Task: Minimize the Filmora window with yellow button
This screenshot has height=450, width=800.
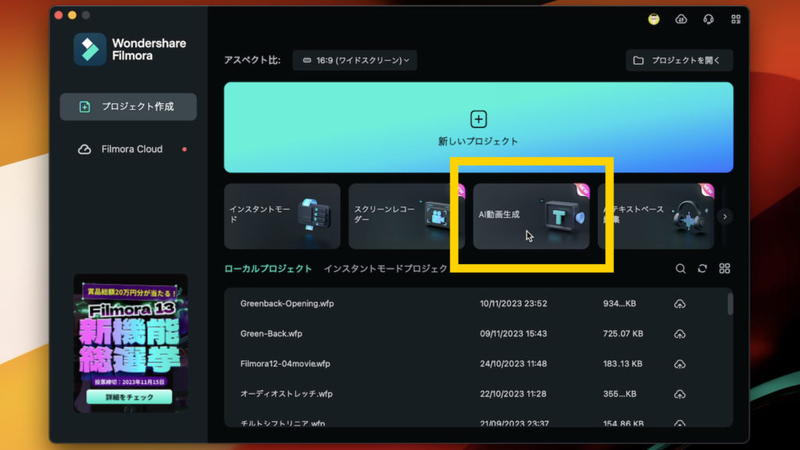Action: coord(72,15)
